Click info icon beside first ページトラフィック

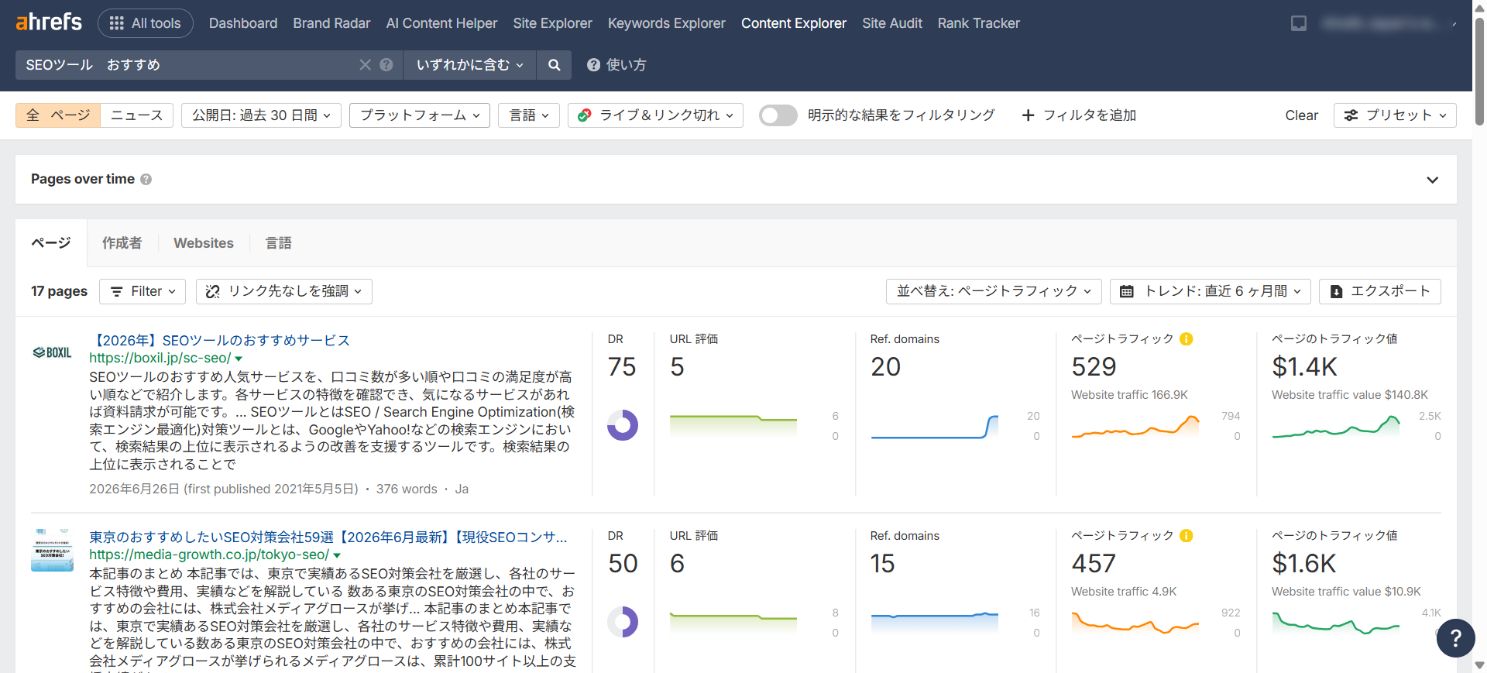click(1186, 339)
